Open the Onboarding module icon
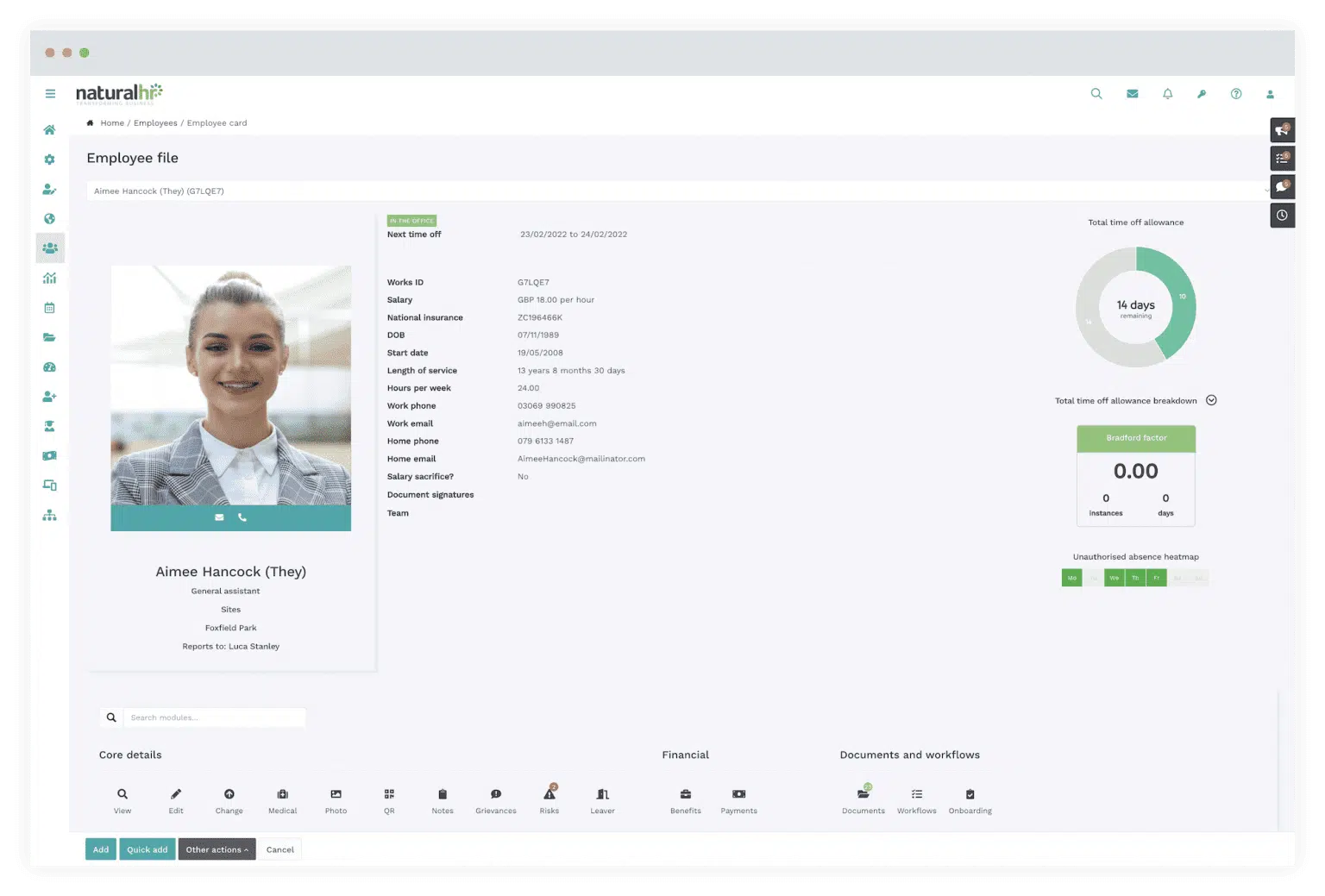 970,795
